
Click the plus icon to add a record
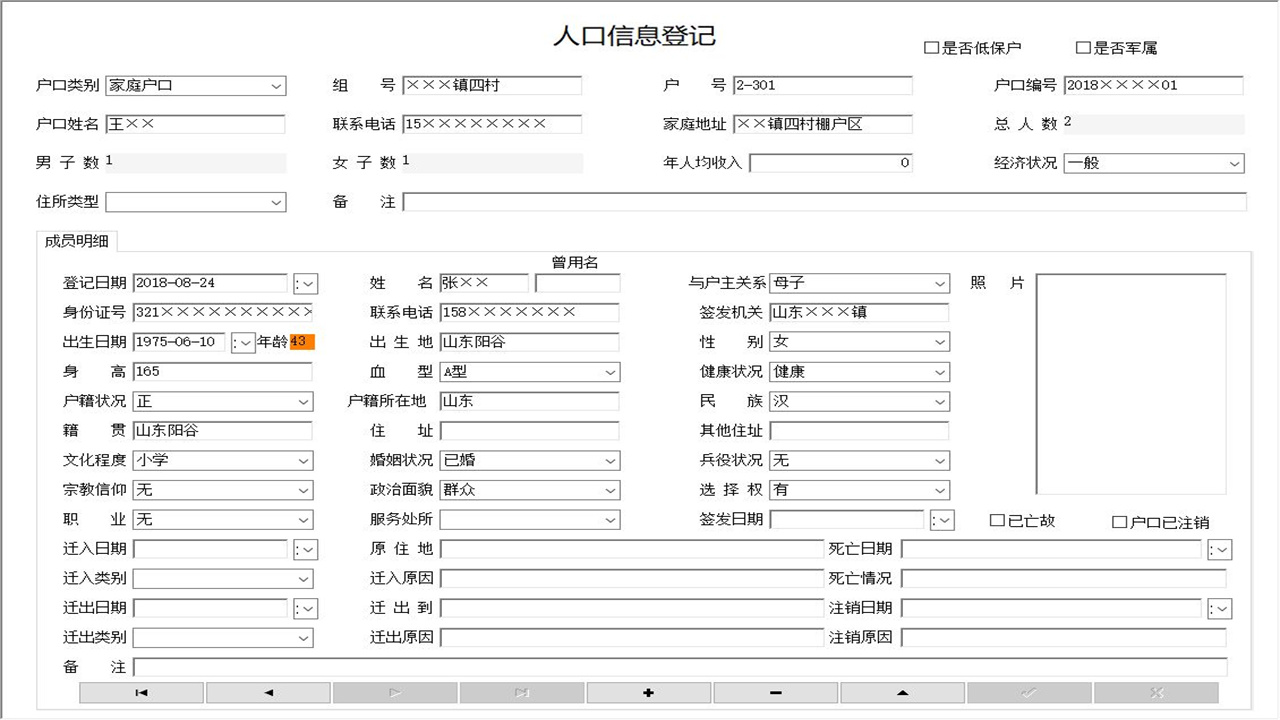tap(648, 692)
